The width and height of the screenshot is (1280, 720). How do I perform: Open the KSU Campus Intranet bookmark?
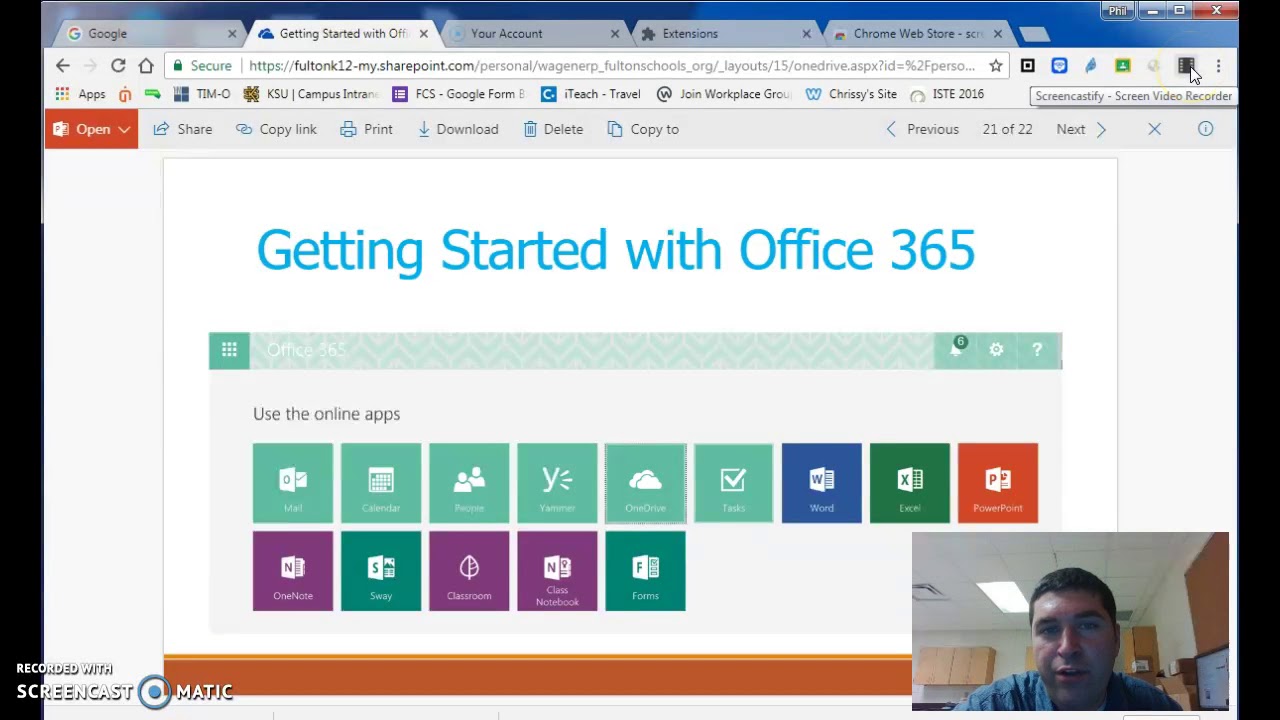pyautogui.click(x=311, y=94)
